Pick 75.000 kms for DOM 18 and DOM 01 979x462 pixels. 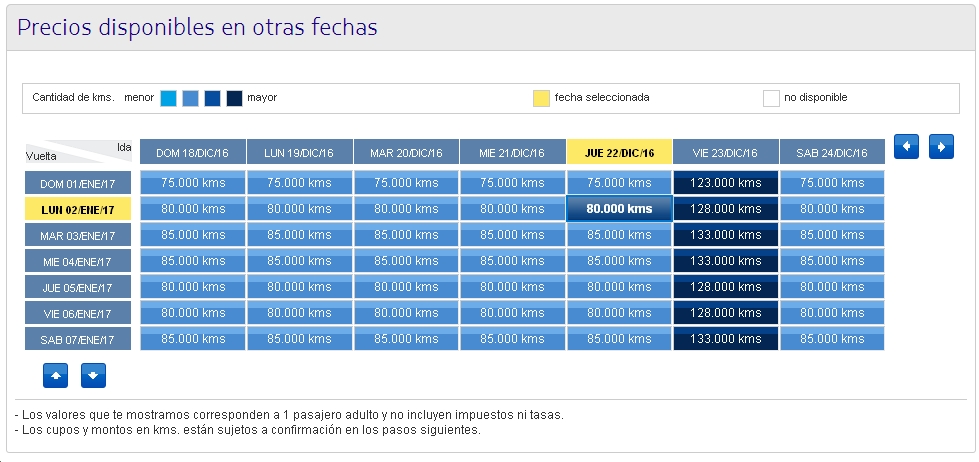click(x=193, y=183)
